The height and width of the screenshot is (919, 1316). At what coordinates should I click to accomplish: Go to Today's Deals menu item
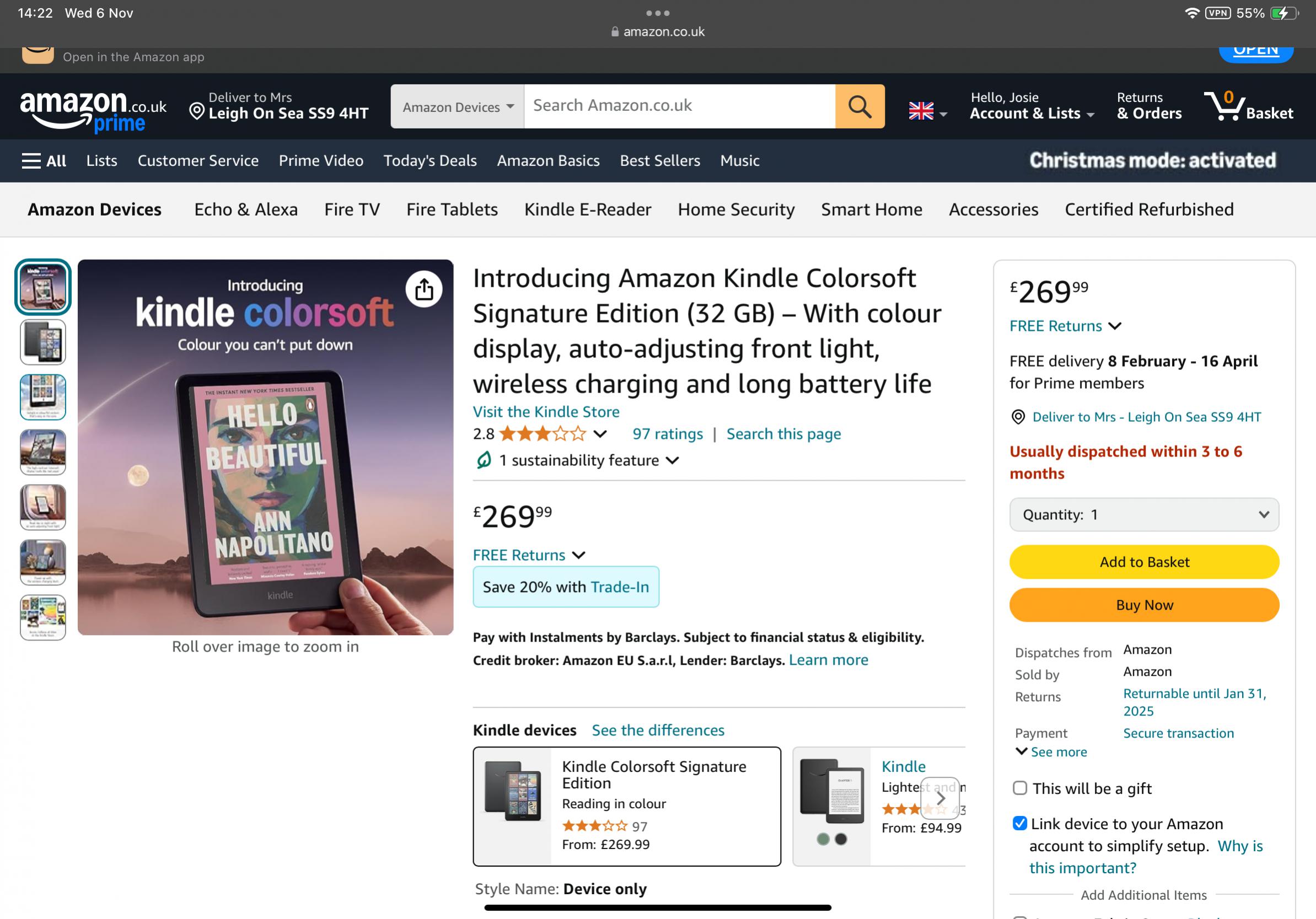[x=430, y=161]
